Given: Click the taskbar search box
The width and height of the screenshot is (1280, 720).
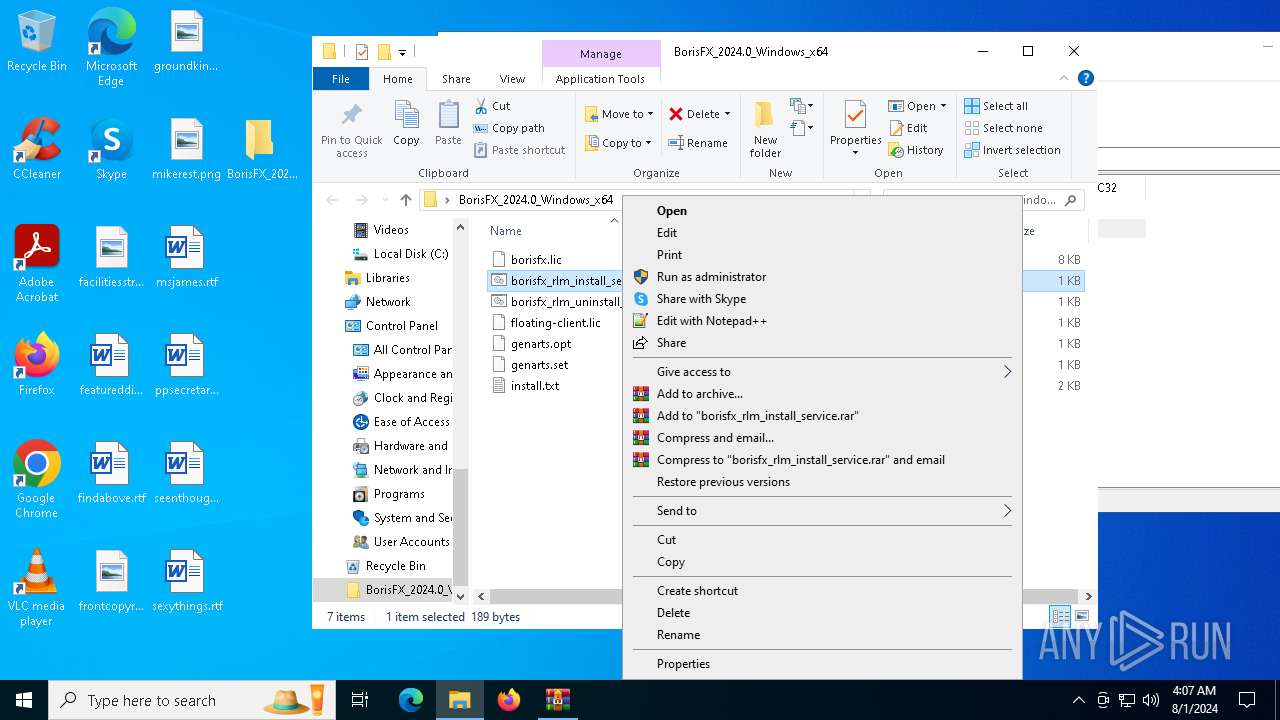Looking at the screenshot, I should click(193, 700).
